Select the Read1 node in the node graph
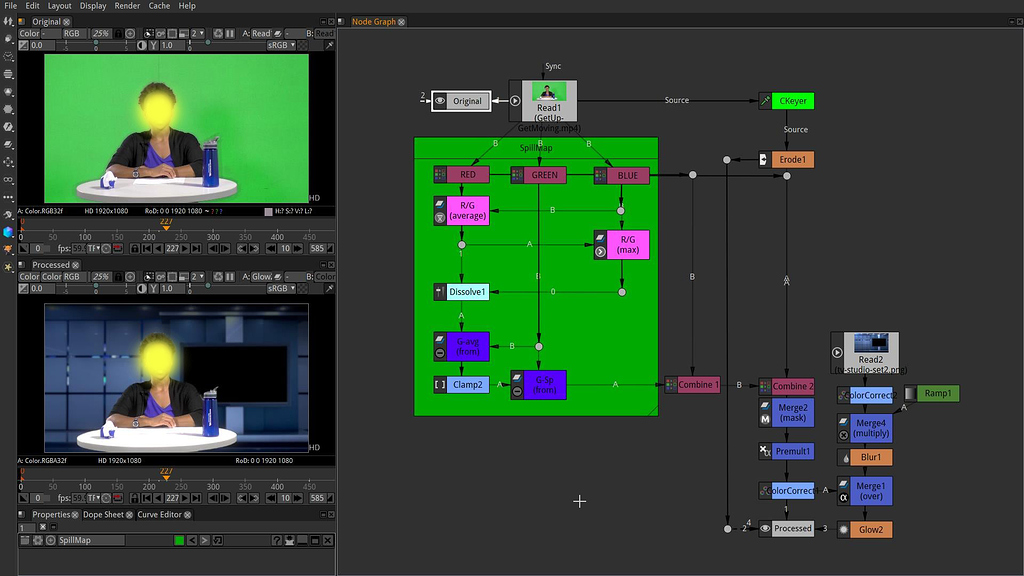Viewport: 1024px width, 576px height. 549,101
